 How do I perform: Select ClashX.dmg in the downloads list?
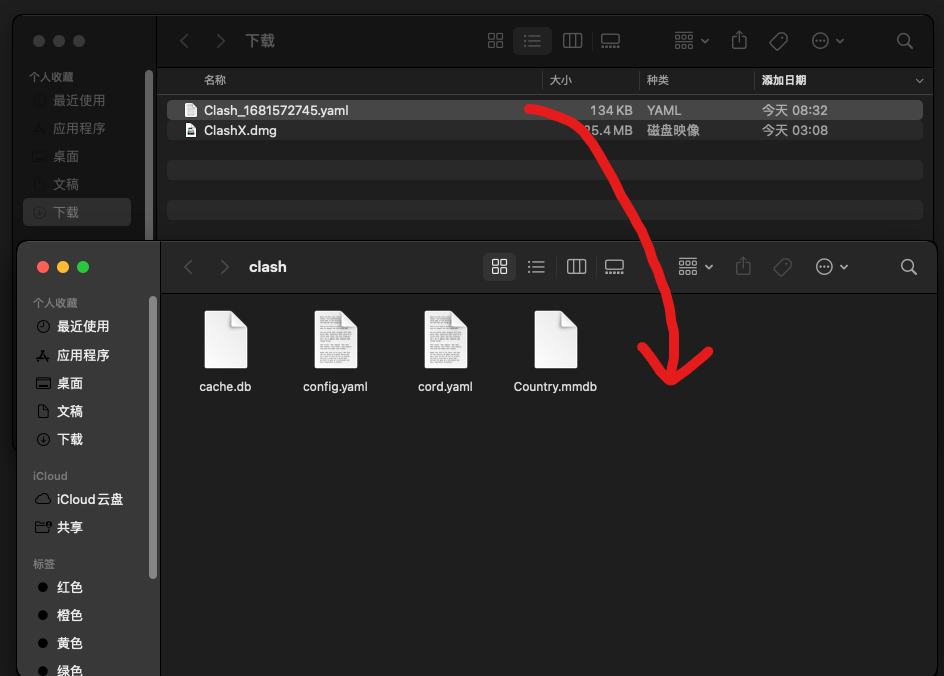tap(240, 130)
